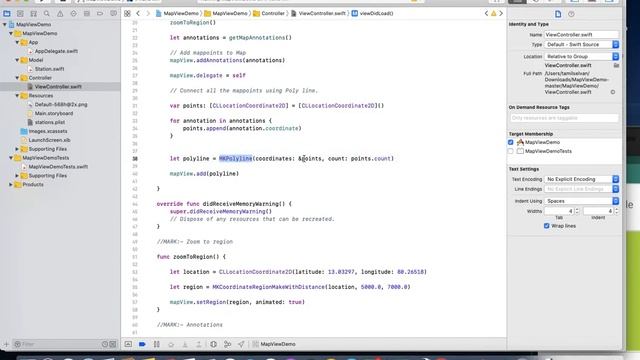Open Debug Memory Graph icon

click(x=227, y=344)
